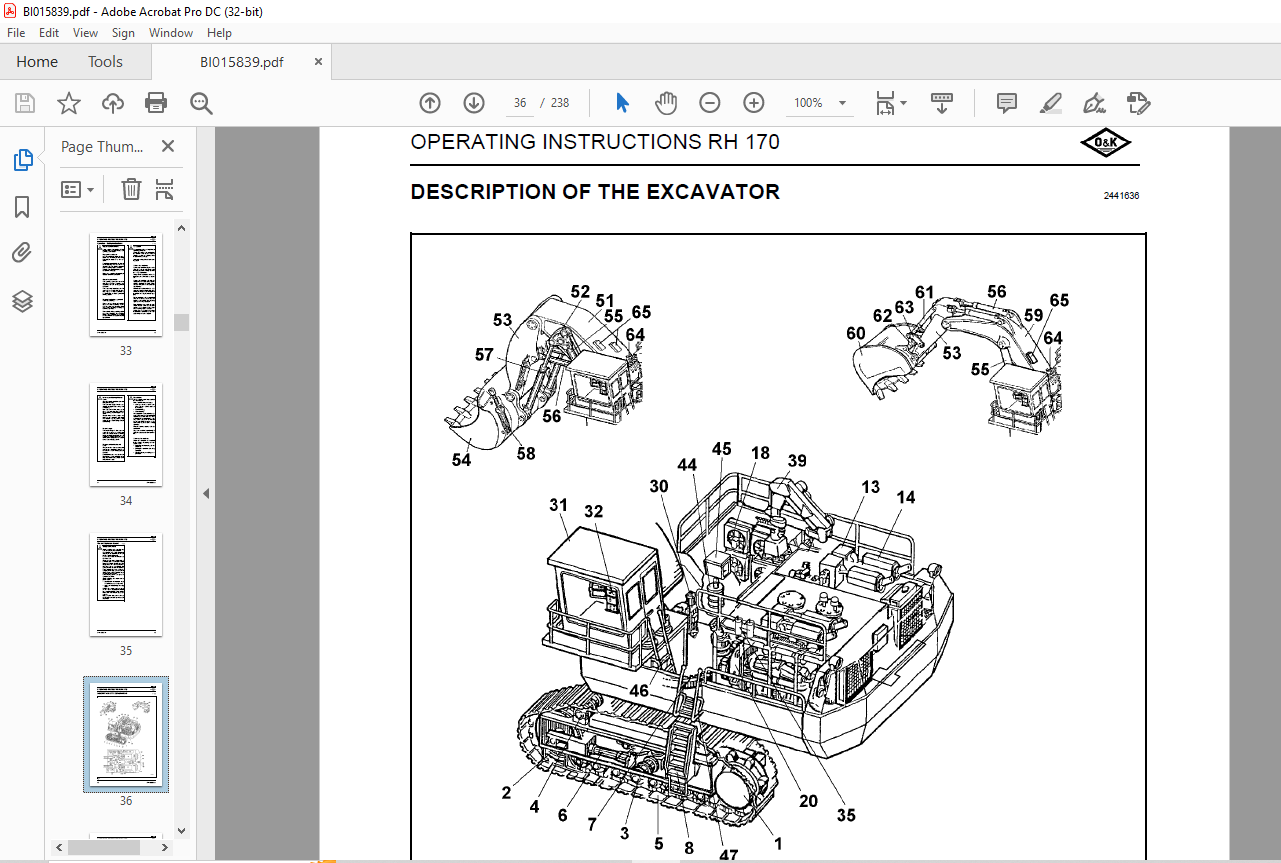
Task: Zoom in with the plus icon
Action: point(754,103)
